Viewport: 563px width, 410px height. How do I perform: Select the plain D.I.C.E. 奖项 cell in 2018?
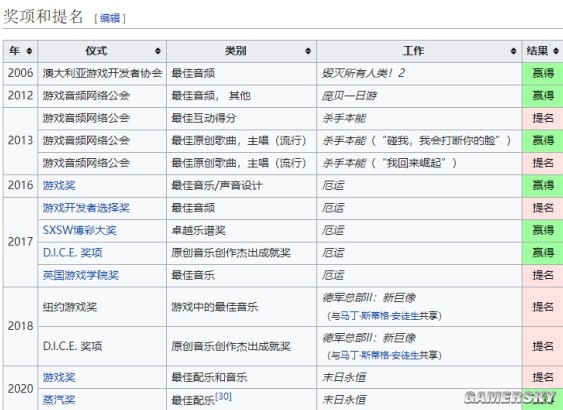[x=102, y=346]
